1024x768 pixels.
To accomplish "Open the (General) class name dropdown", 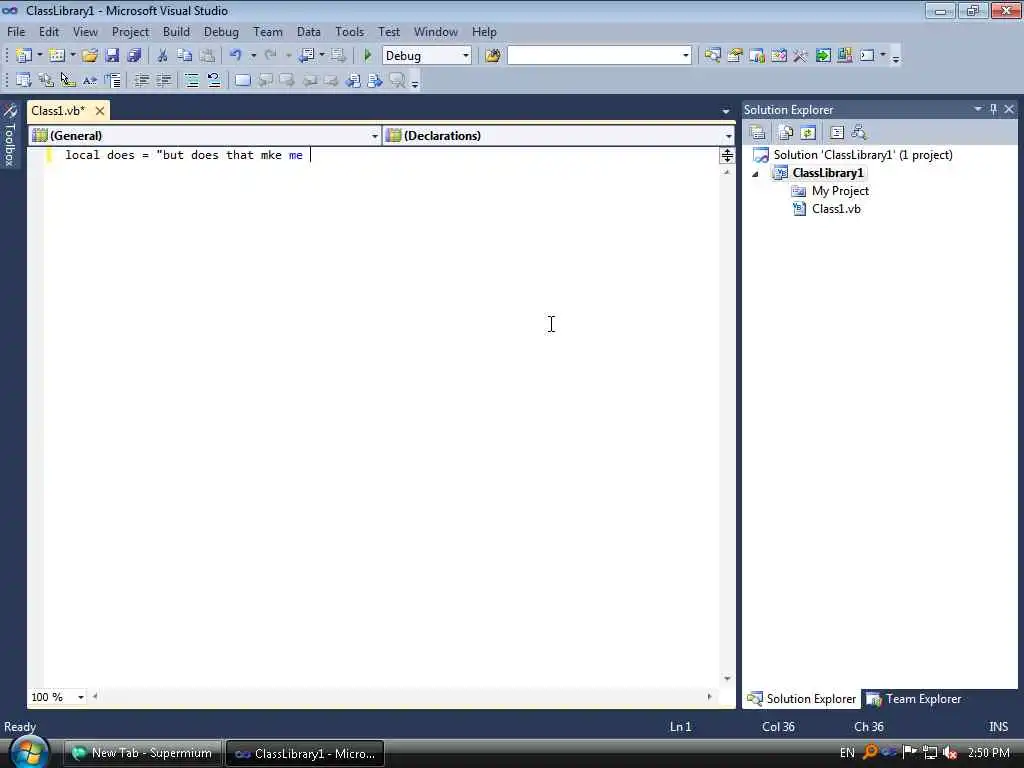I will click(x=375, y=136).
